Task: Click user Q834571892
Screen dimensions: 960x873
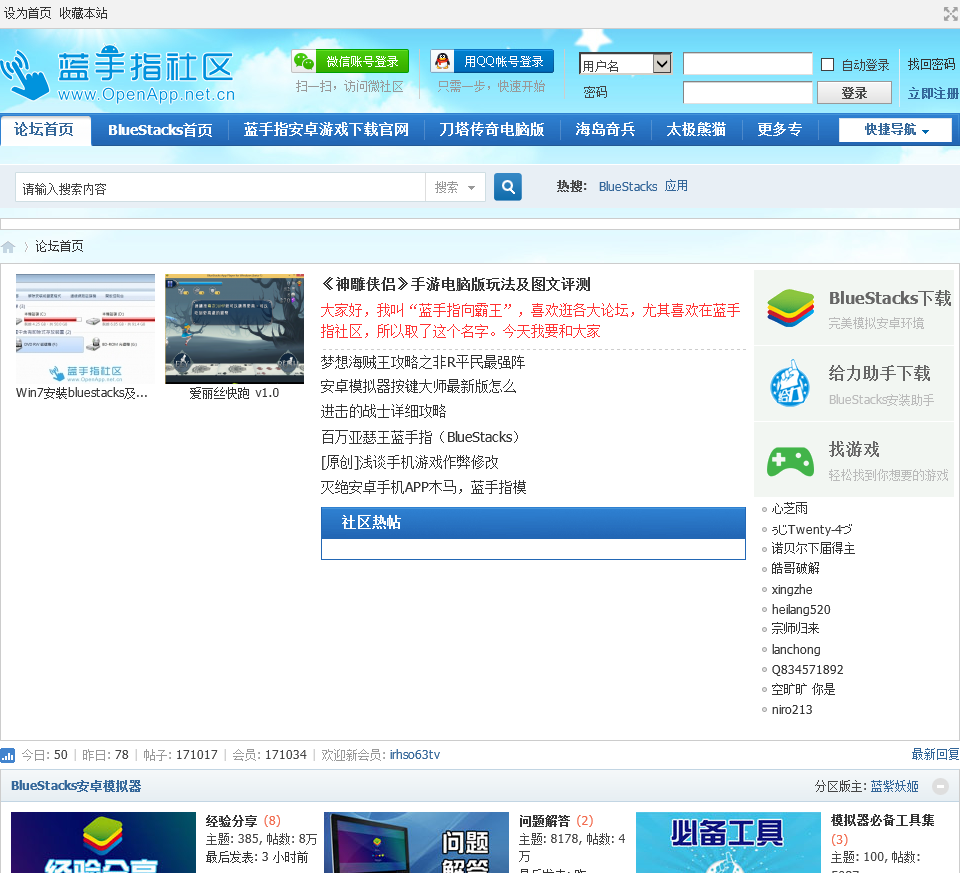Action: [x=808, y=670]
